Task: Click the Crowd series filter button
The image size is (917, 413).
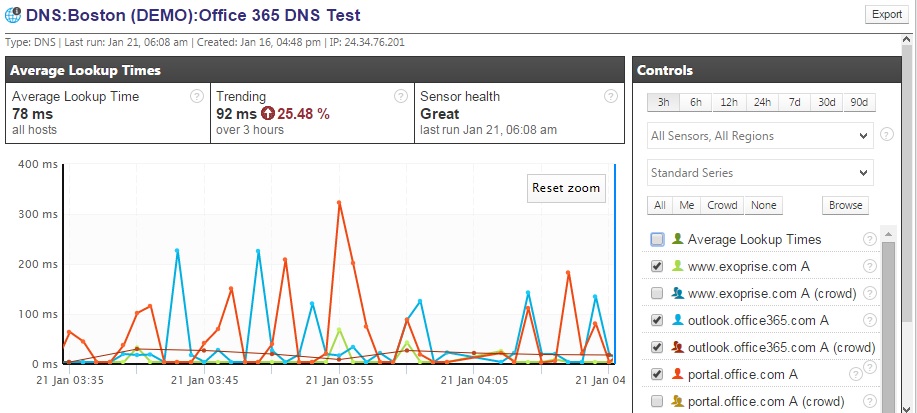Action: 722,205
